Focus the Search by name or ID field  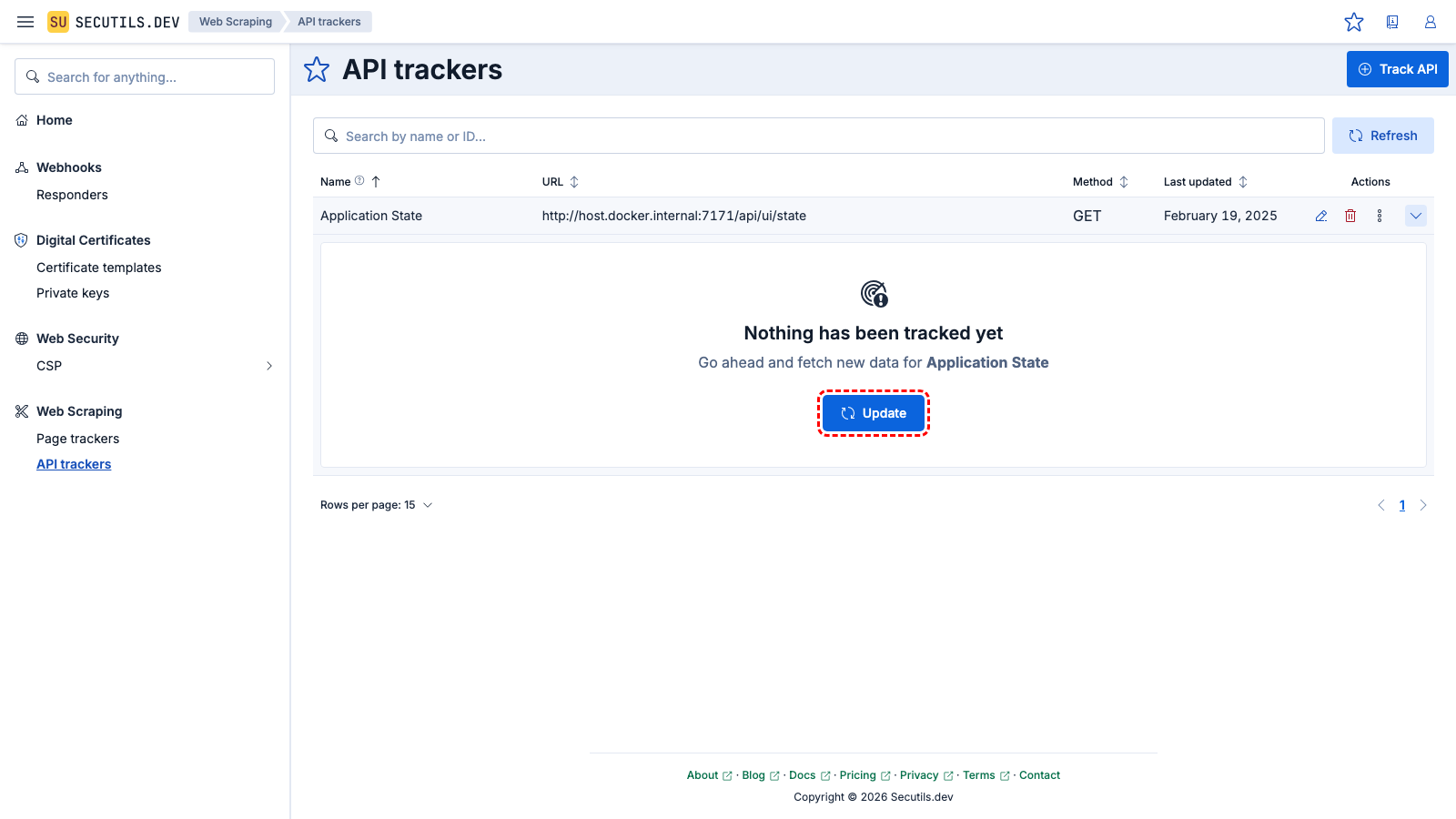(x=819, y=136)
